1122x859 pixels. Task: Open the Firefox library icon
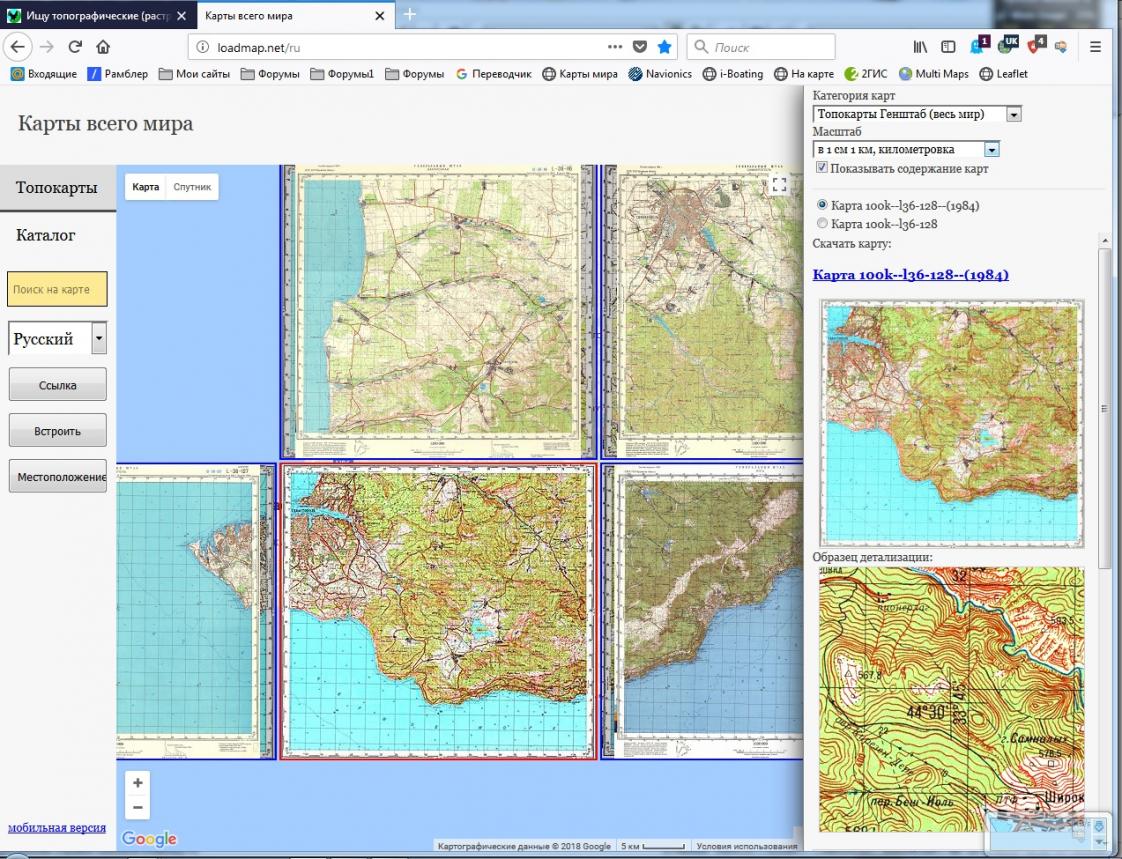919,46
